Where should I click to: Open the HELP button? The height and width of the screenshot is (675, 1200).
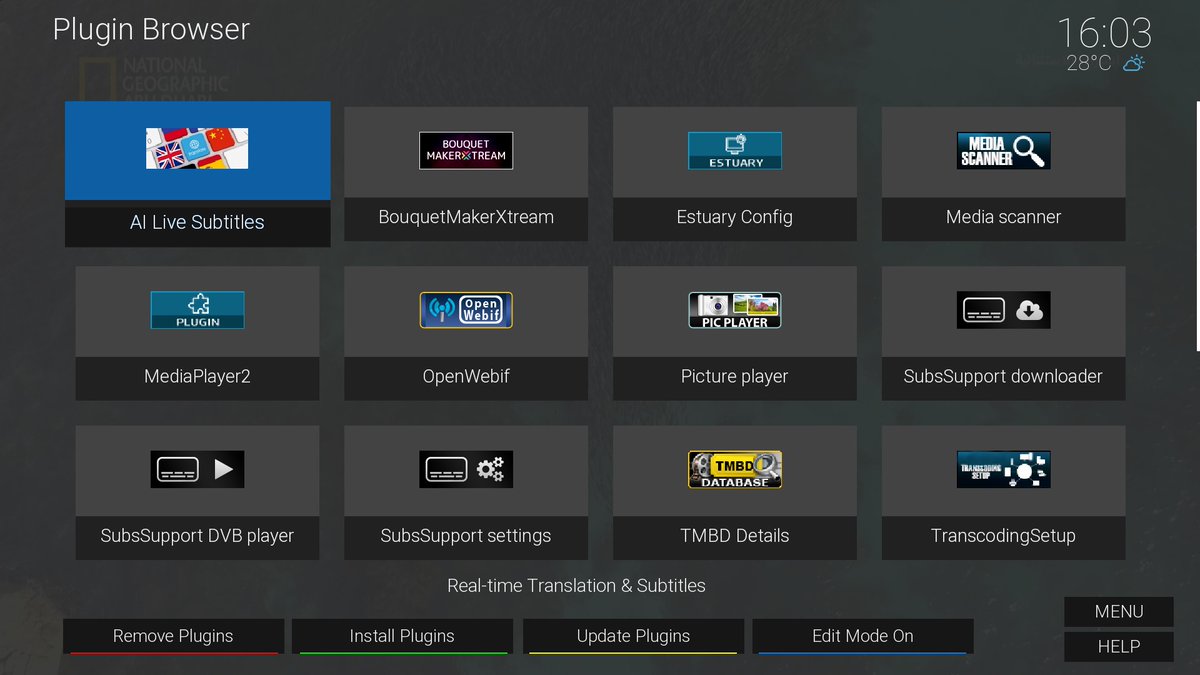point(1119,647)
